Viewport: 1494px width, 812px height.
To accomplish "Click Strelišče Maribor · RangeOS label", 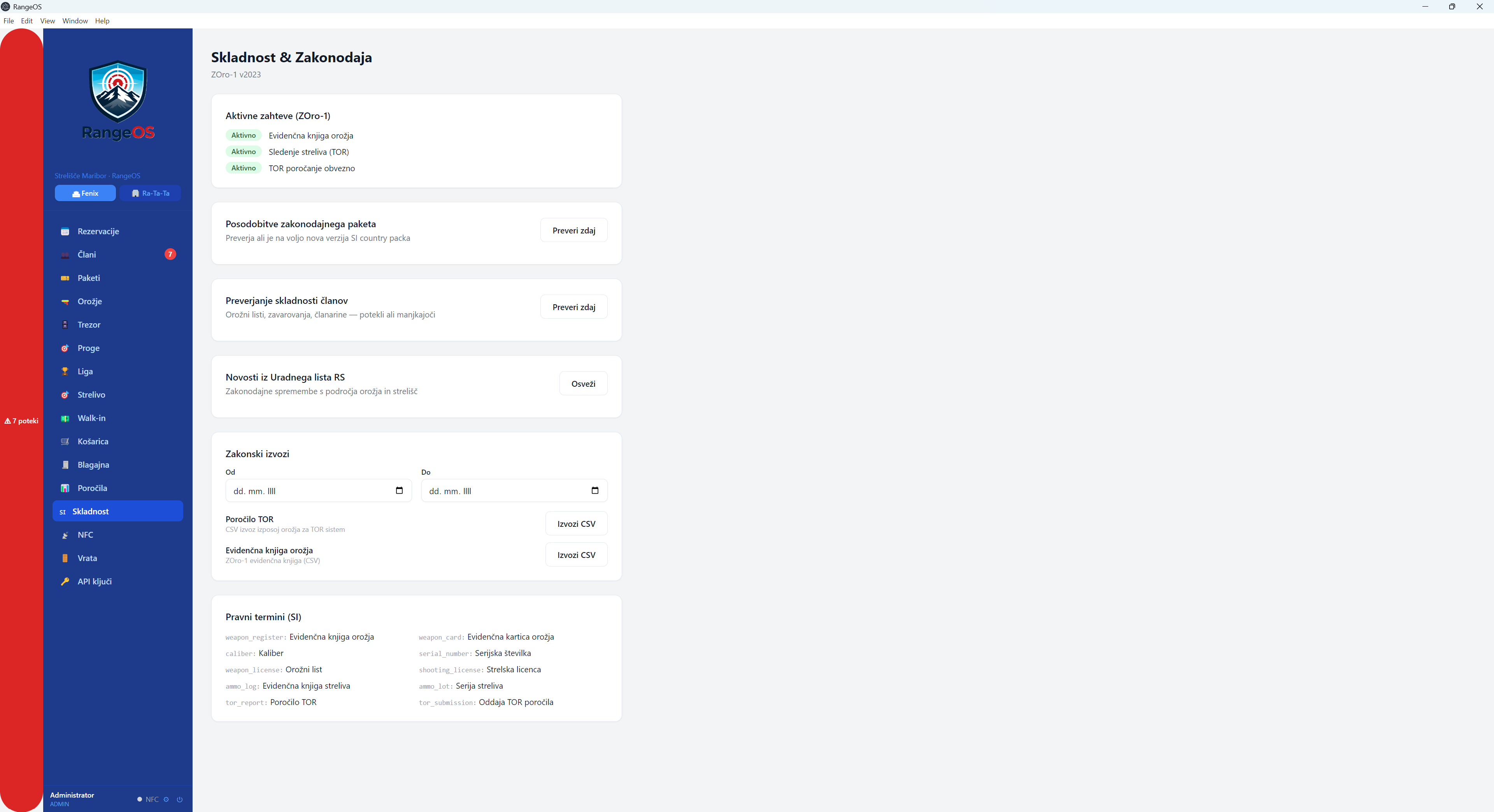I will tap(97, 176).
